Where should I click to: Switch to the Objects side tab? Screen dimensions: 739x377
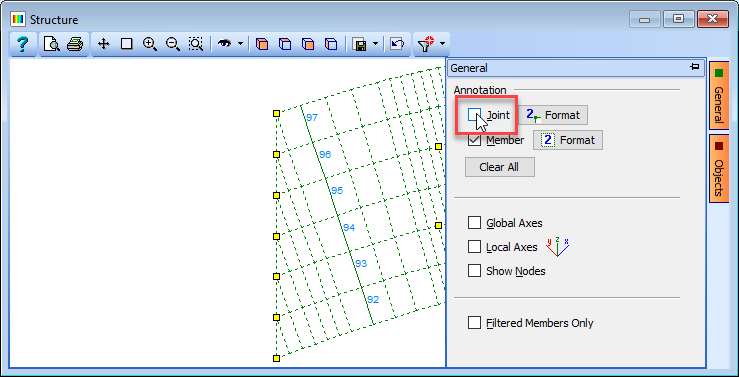(x=719, y=169)
